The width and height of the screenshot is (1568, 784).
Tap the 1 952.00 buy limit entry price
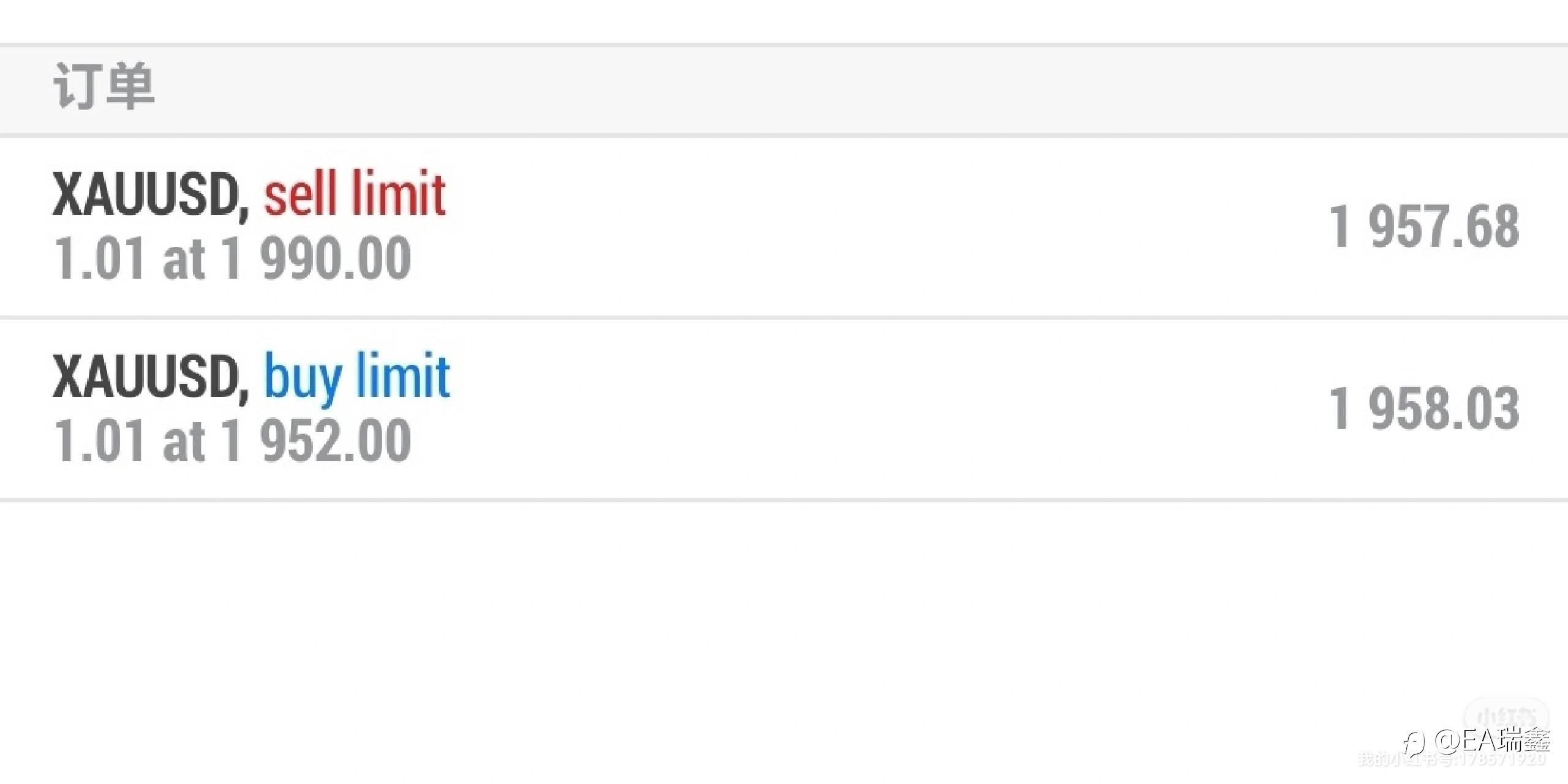click(317, 440)
